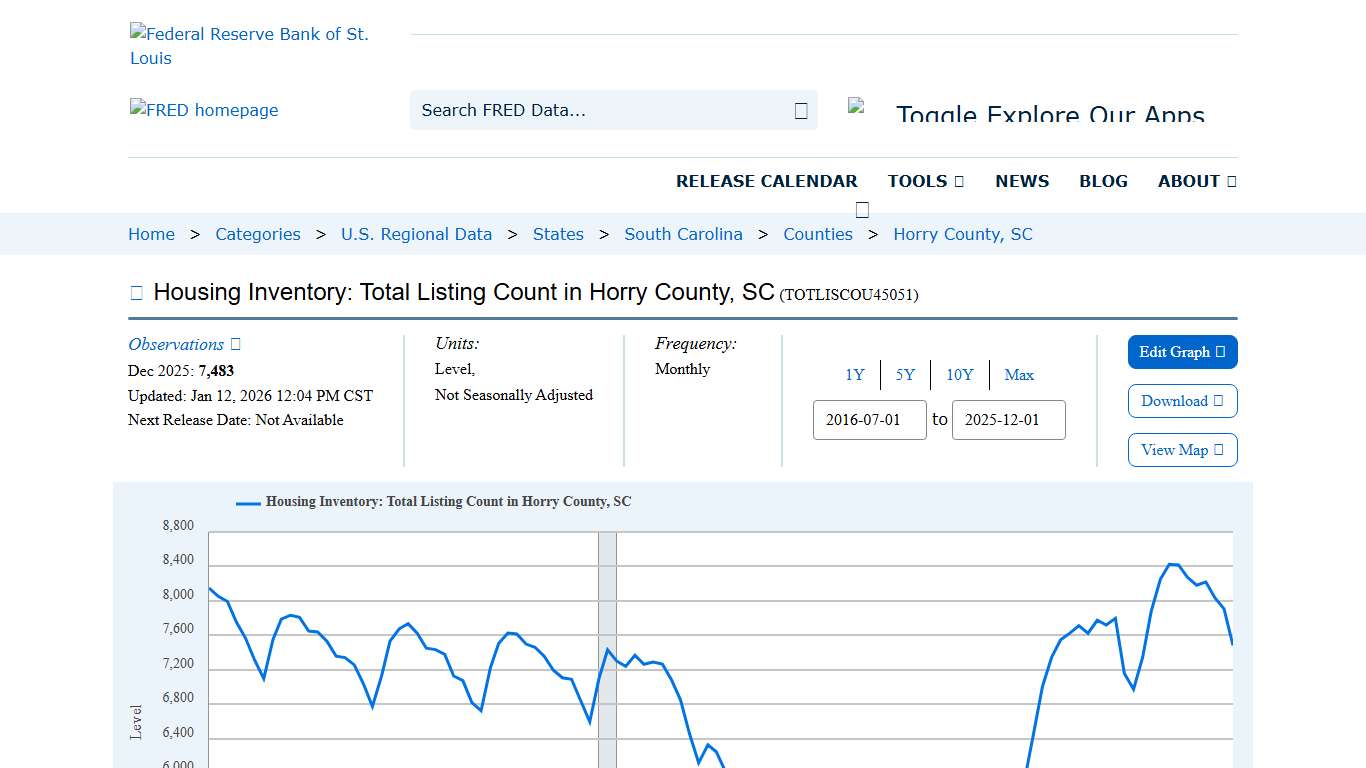1366x768 pixels.
Task: Click the start date input field
Action: pos(869,420)
